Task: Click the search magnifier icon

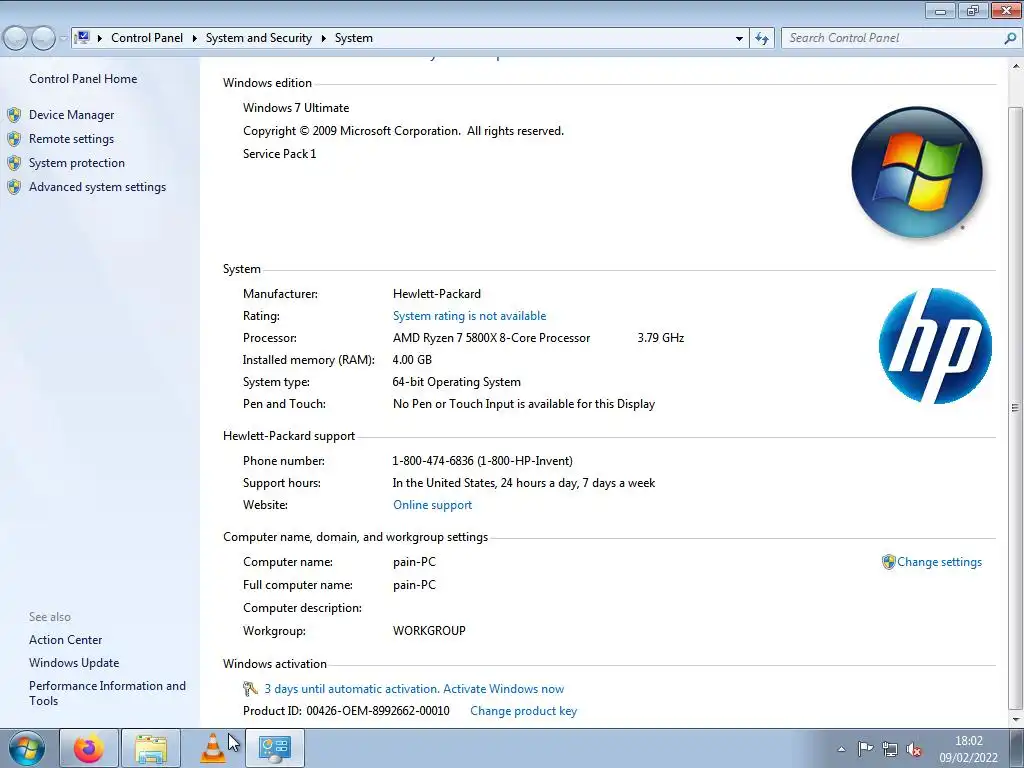Action: 1010,39
